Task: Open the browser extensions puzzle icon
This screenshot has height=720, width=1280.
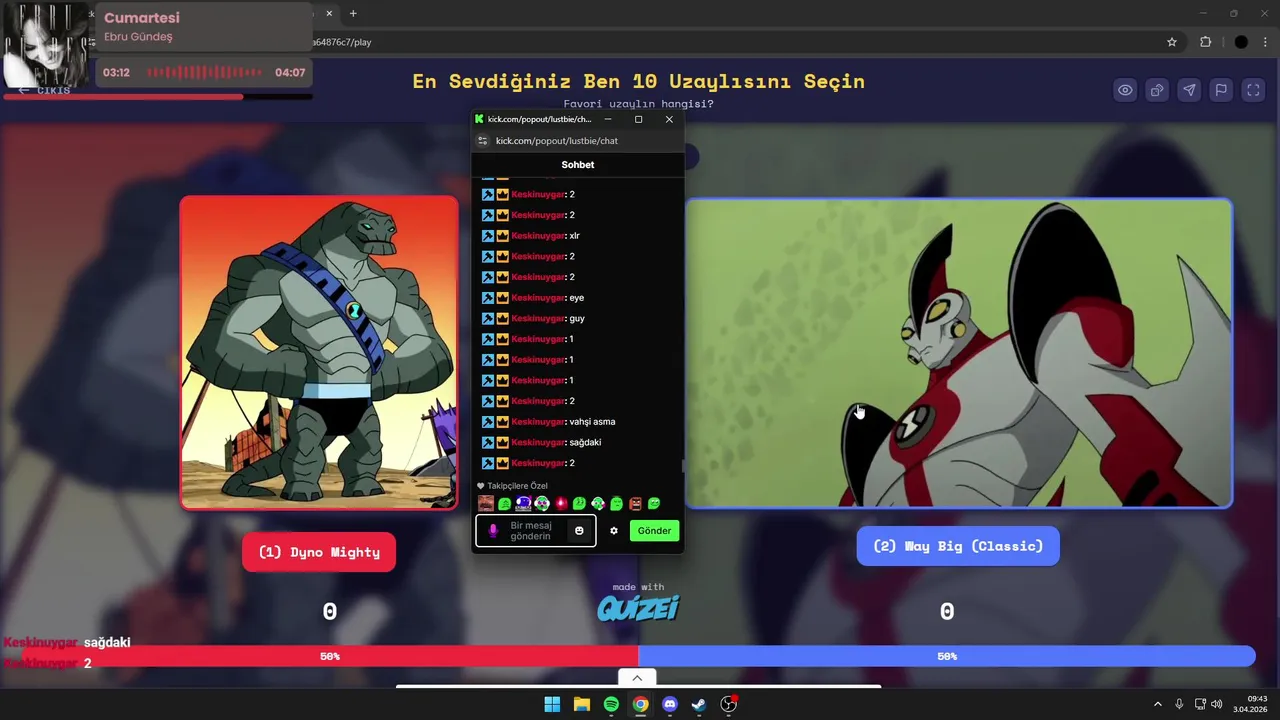Action: (x=1205, y=42)
